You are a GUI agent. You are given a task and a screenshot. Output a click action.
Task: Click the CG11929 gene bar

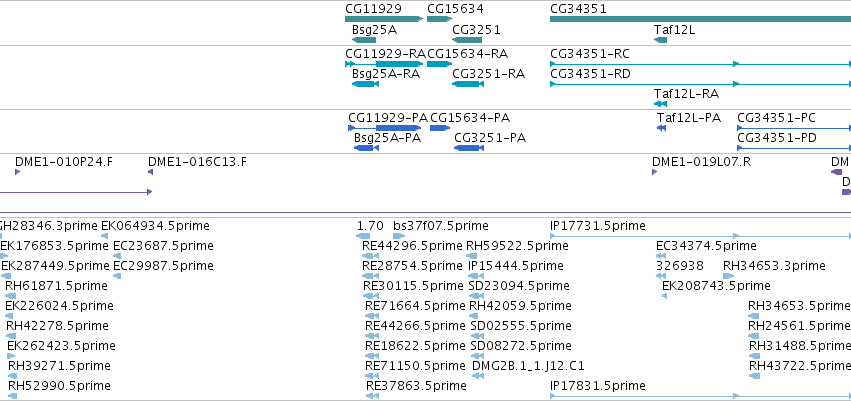[382, 19]
